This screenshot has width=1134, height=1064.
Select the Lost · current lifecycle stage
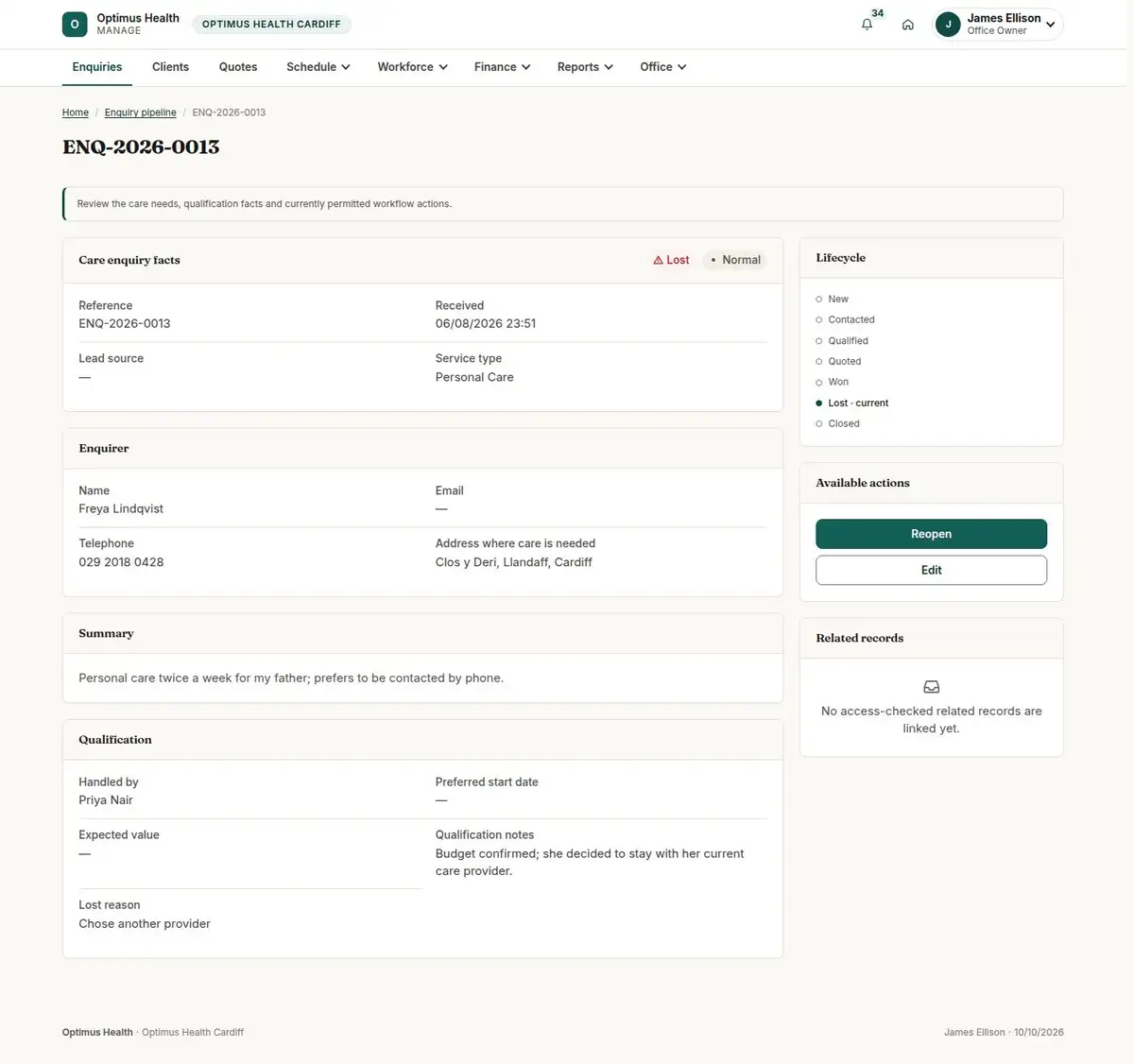(x=851, y=403)
